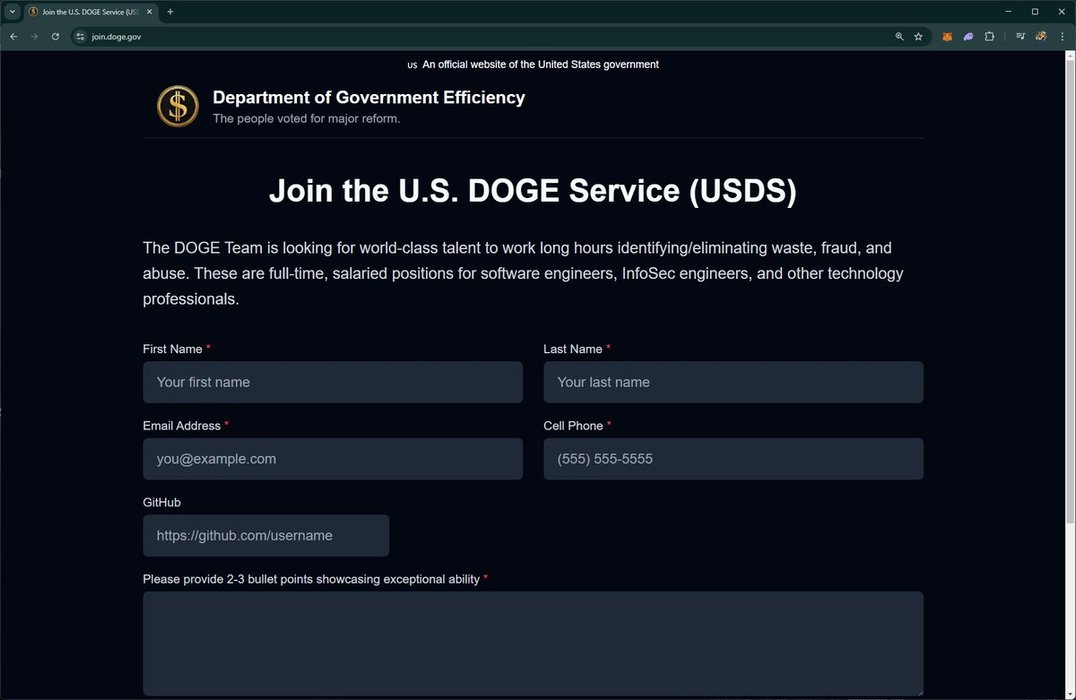This screenshot has width=1076, height=700.
Task: Click the 'Cell Phone' field label
Action: click(573, 426)
